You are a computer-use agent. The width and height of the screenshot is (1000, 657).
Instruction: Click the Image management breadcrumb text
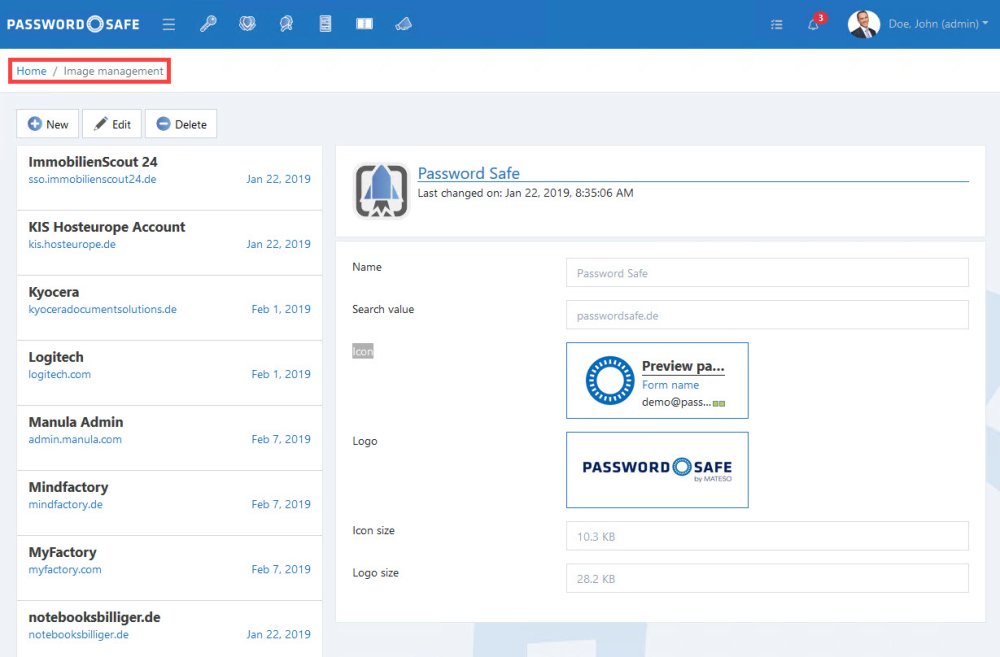[114, 71]
